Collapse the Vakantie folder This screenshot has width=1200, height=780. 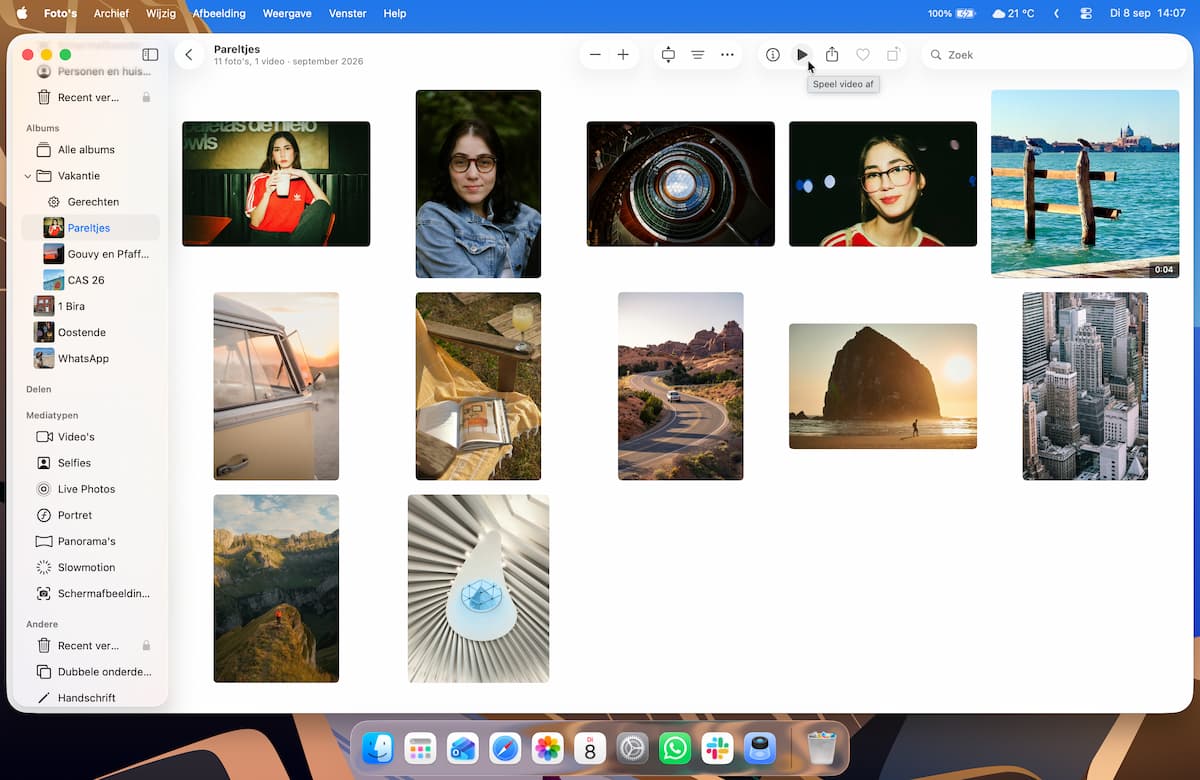[x=28, y=176]
